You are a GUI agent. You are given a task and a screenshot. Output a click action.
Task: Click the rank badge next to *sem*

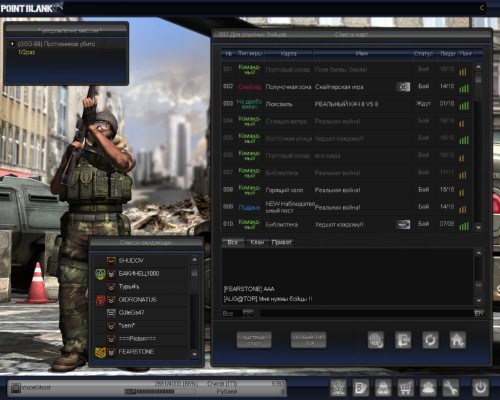click(x=111, y=326)
